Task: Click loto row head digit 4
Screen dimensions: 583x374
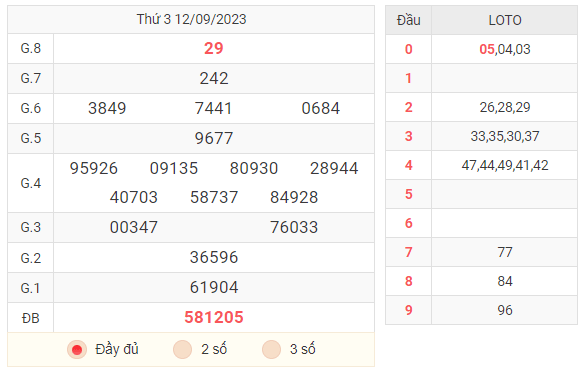Action: pyautogui.click(x=409, y=165)
